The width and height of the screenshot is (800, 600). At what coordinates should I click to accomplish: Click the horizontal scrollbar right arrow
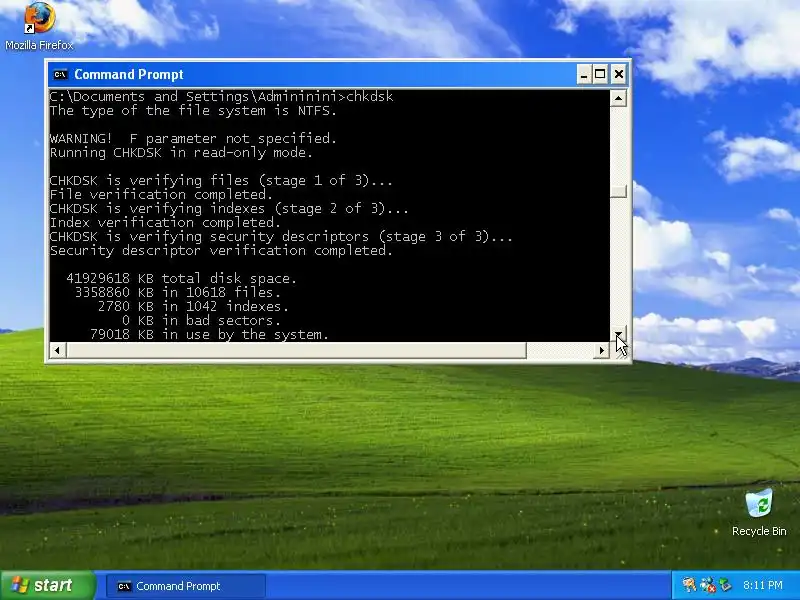click(x=602, y=351)
